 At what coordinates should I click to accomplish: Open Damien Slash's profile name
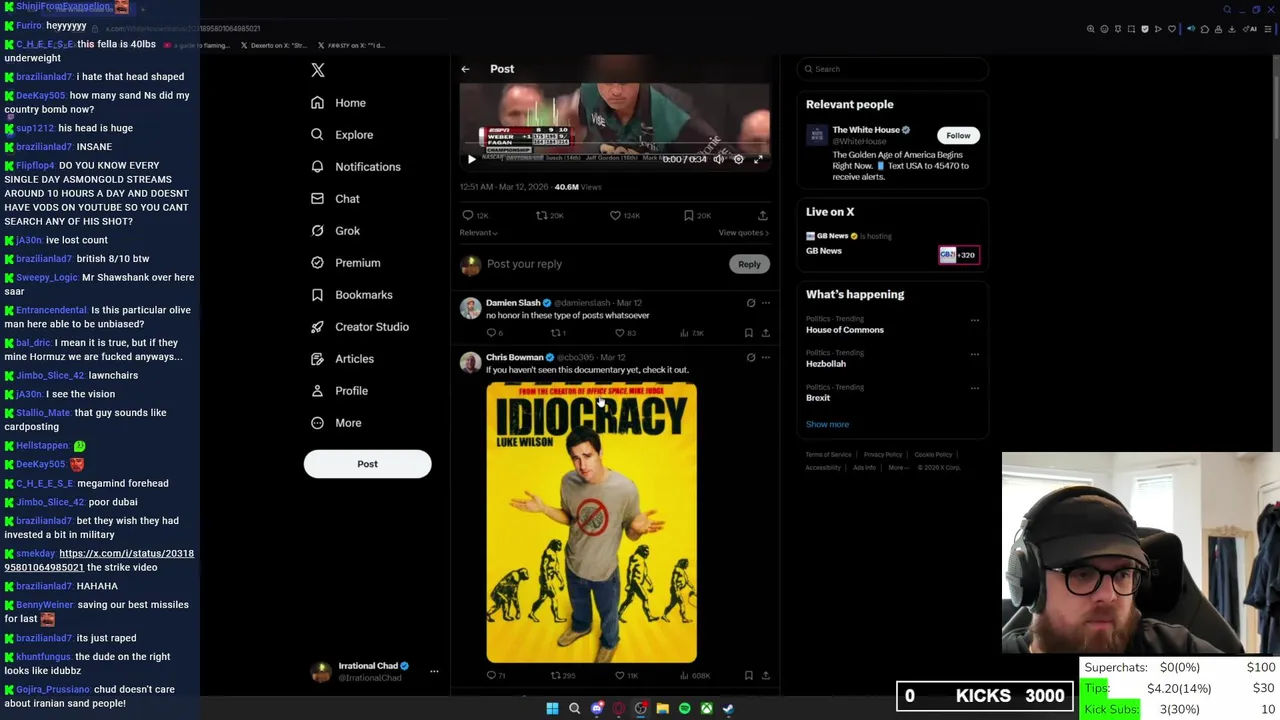[x=513, y=303]
